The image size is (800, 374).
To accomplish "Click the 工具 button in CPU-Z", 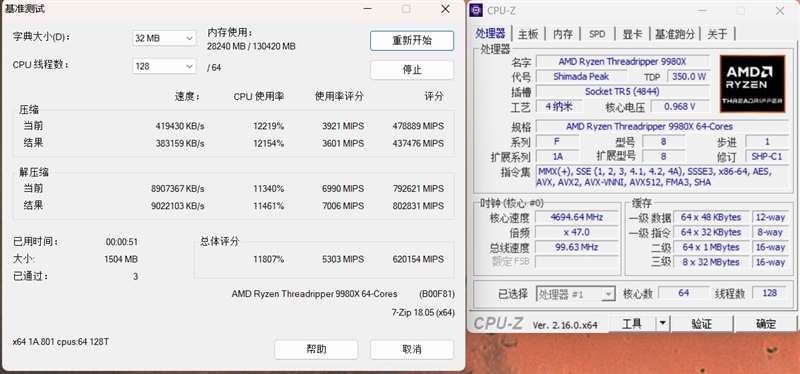I will [x=632, y=323].
